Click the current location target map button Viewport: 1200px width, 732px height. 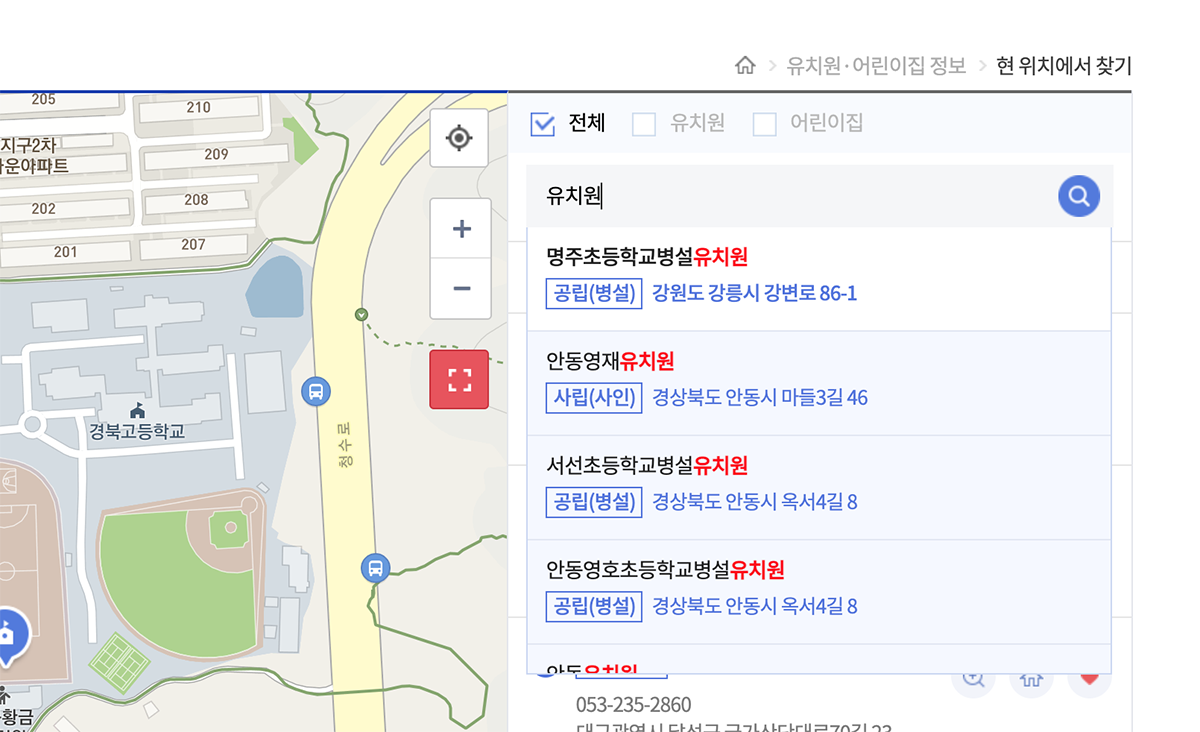click(459, 138)
